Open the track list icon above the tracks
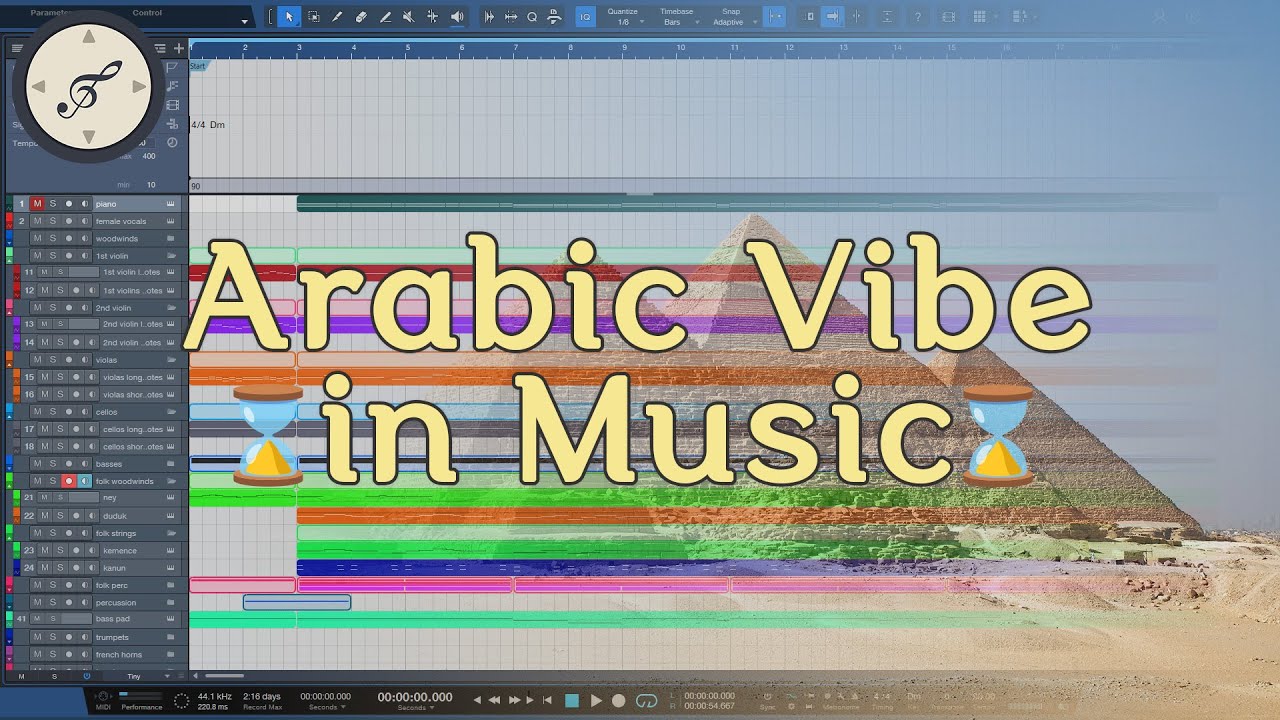The width and height of the screenshot is (1280, 720). 16,48
